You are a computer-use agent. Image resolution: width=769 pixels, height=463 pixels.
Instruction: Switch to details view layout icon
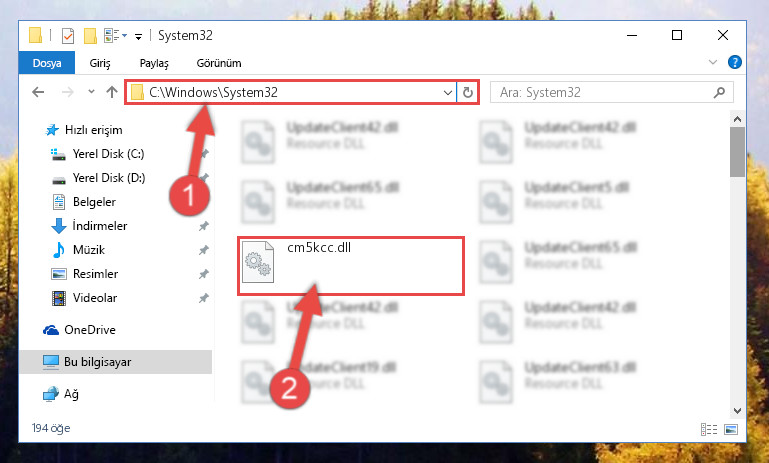[x=709, y=430]
